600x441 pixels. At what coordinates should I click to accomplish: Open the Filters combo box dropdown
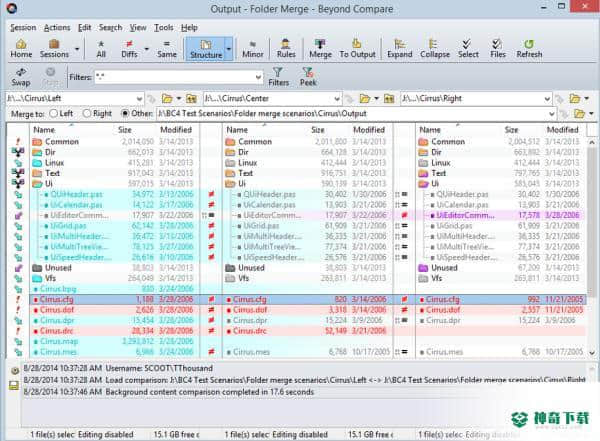[x=258, y=77]
